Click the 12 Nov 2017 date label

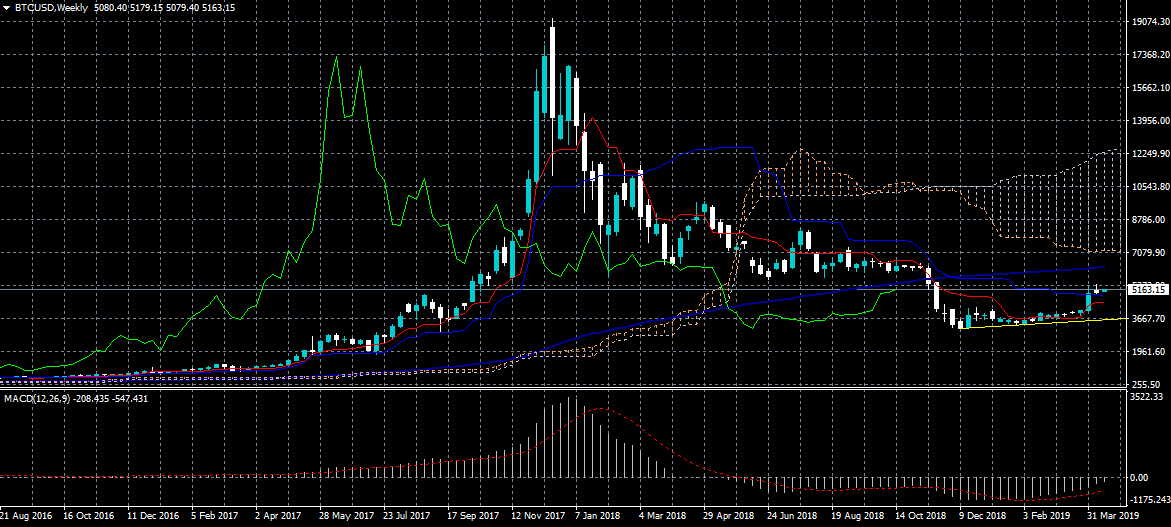pyautogui.click(x=537, y=517)
